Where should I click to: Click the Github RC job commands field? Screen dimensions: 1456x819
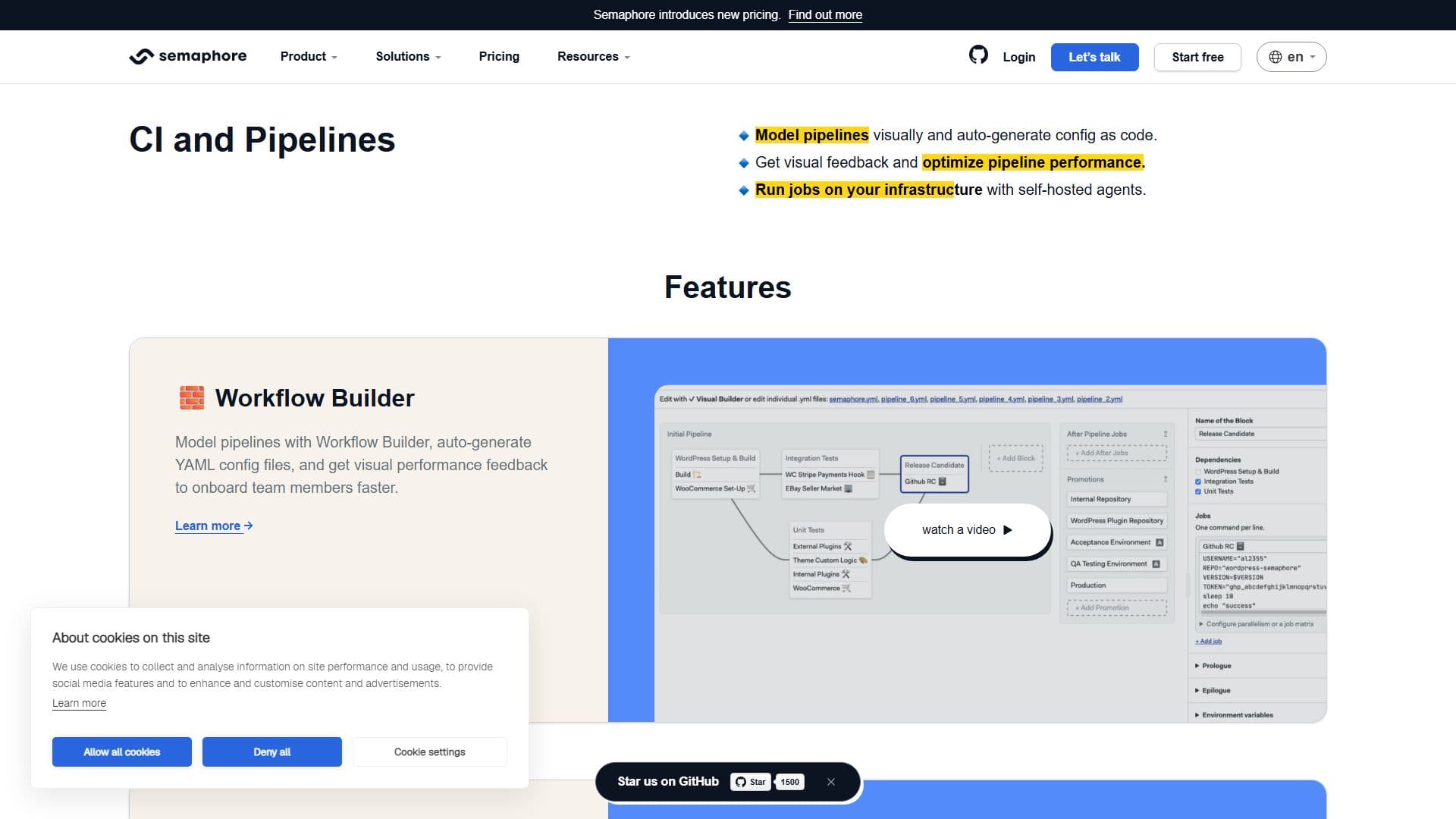[1263, 582]
